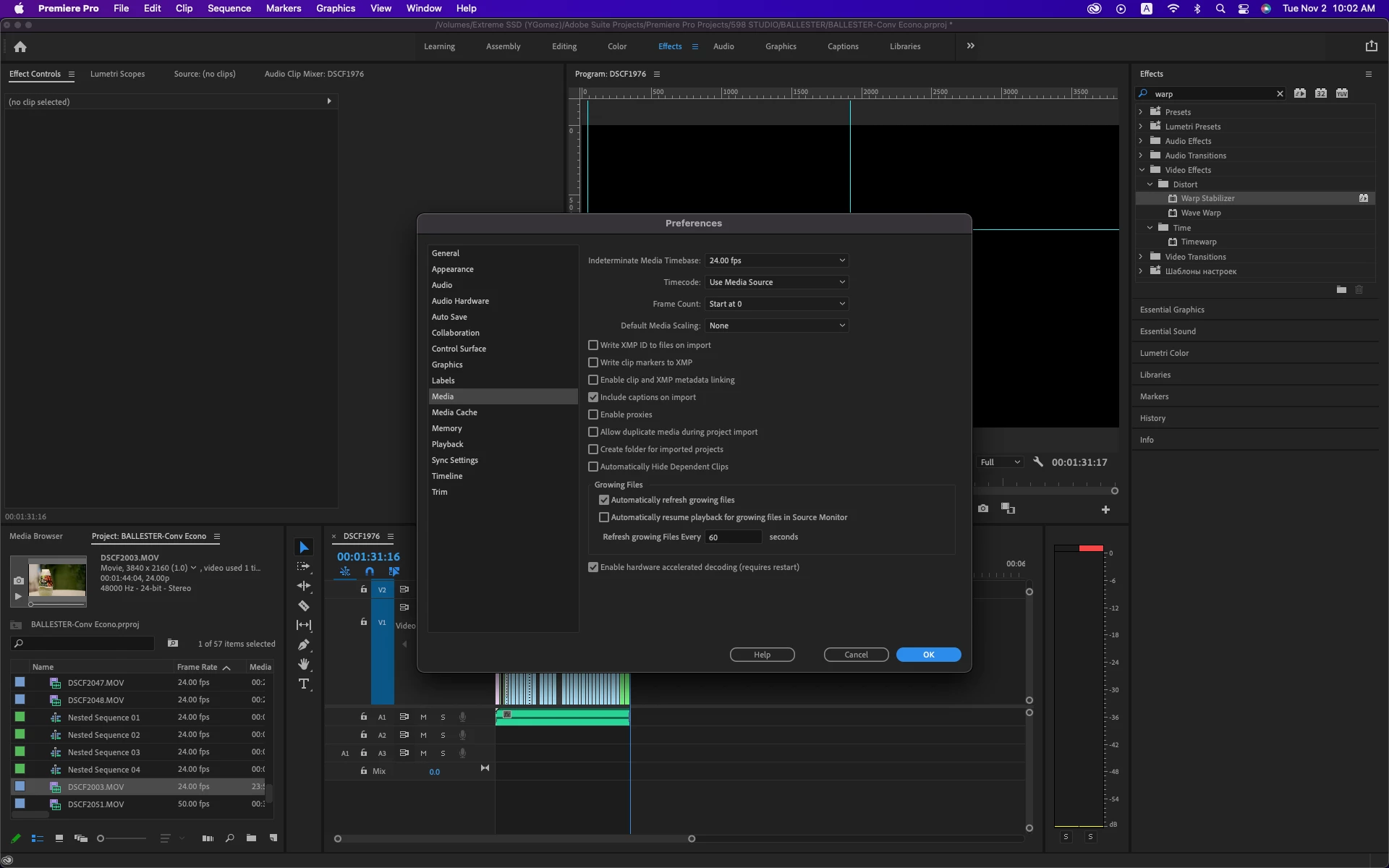The height and width of the screenshot is (868, 1389).
Task: Click the New Bin folder icon in Project panel
Action: pyautogui.click(x=251, y=838)
